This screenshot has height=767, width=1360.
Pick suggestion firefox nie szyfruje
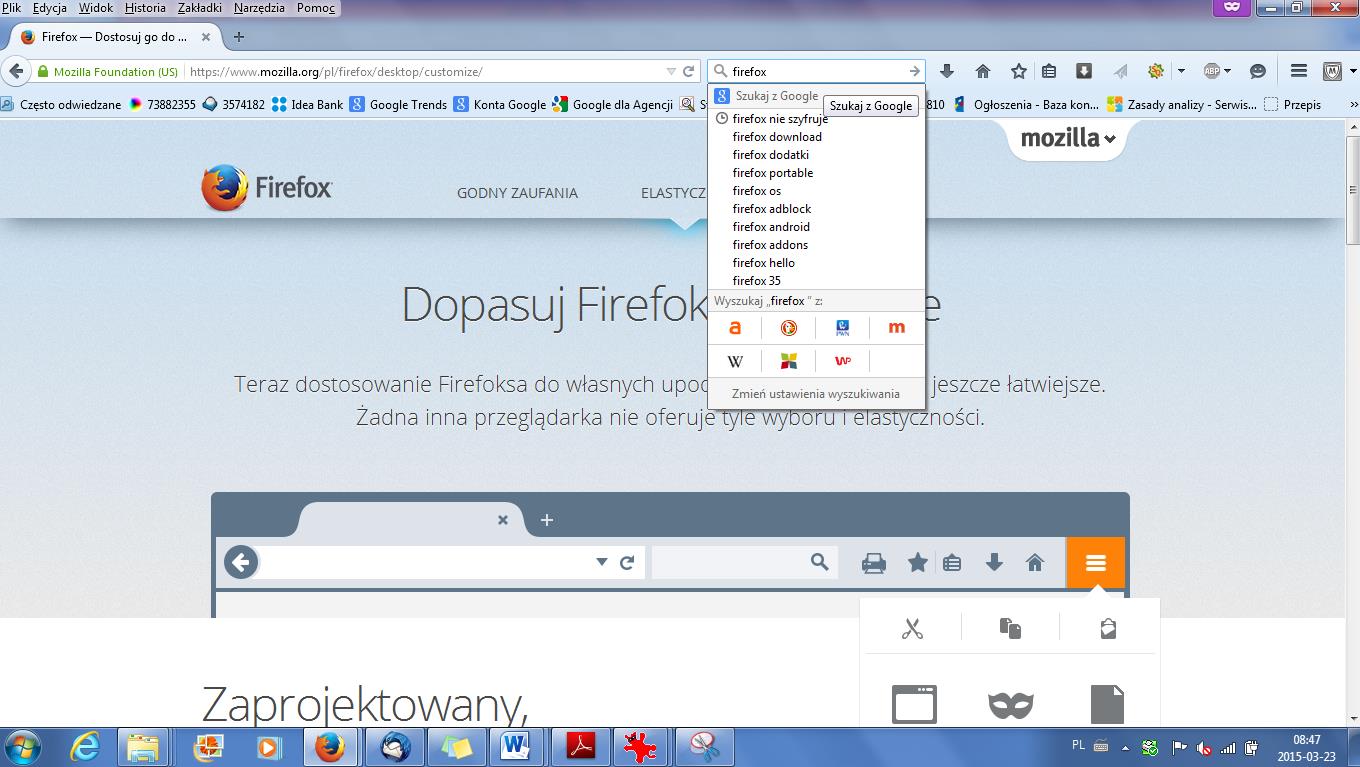point(816,119)
